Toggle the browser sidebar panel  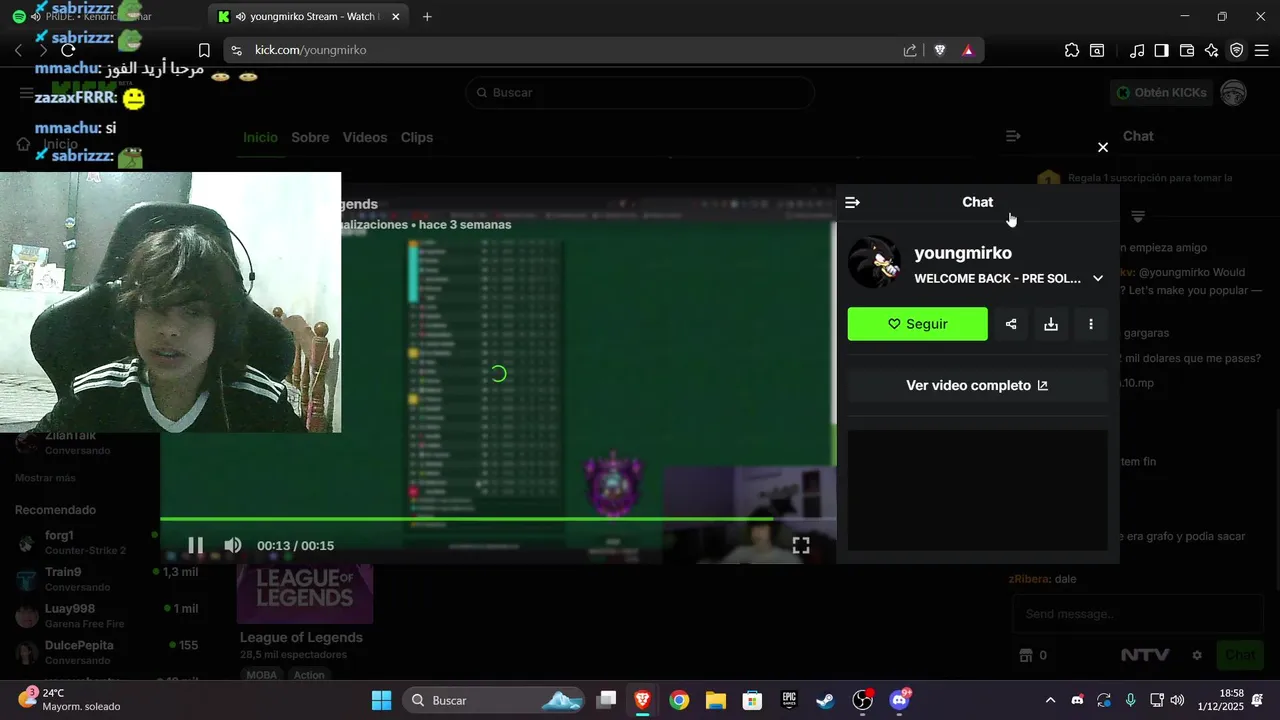[1162, 50]
